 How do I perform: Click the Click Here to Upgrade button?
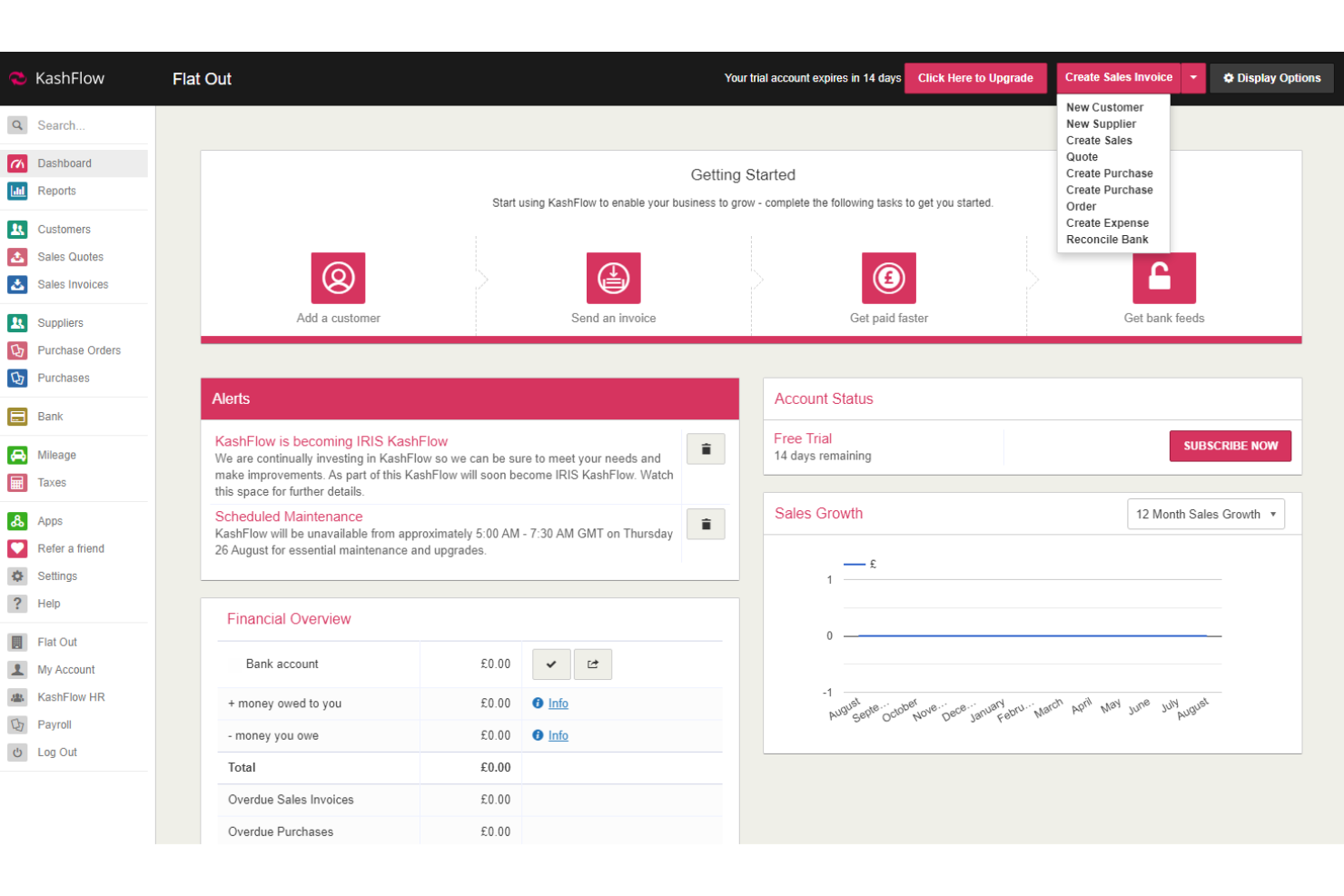[x=975, y=78]
